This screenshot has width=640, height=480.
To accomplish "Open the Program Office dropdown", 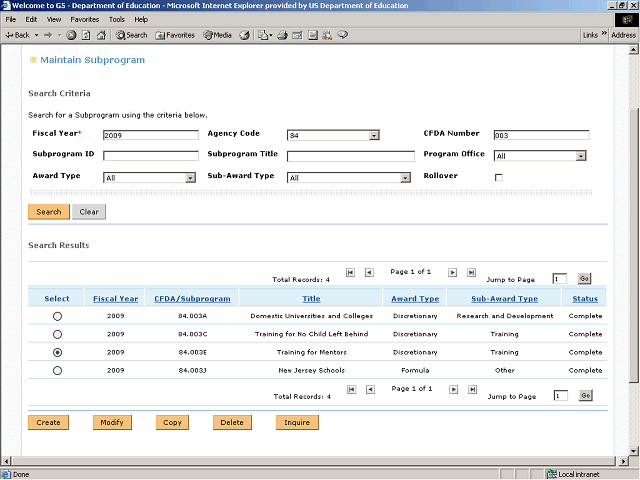I will pyautogui.click(x=580, y=156).
